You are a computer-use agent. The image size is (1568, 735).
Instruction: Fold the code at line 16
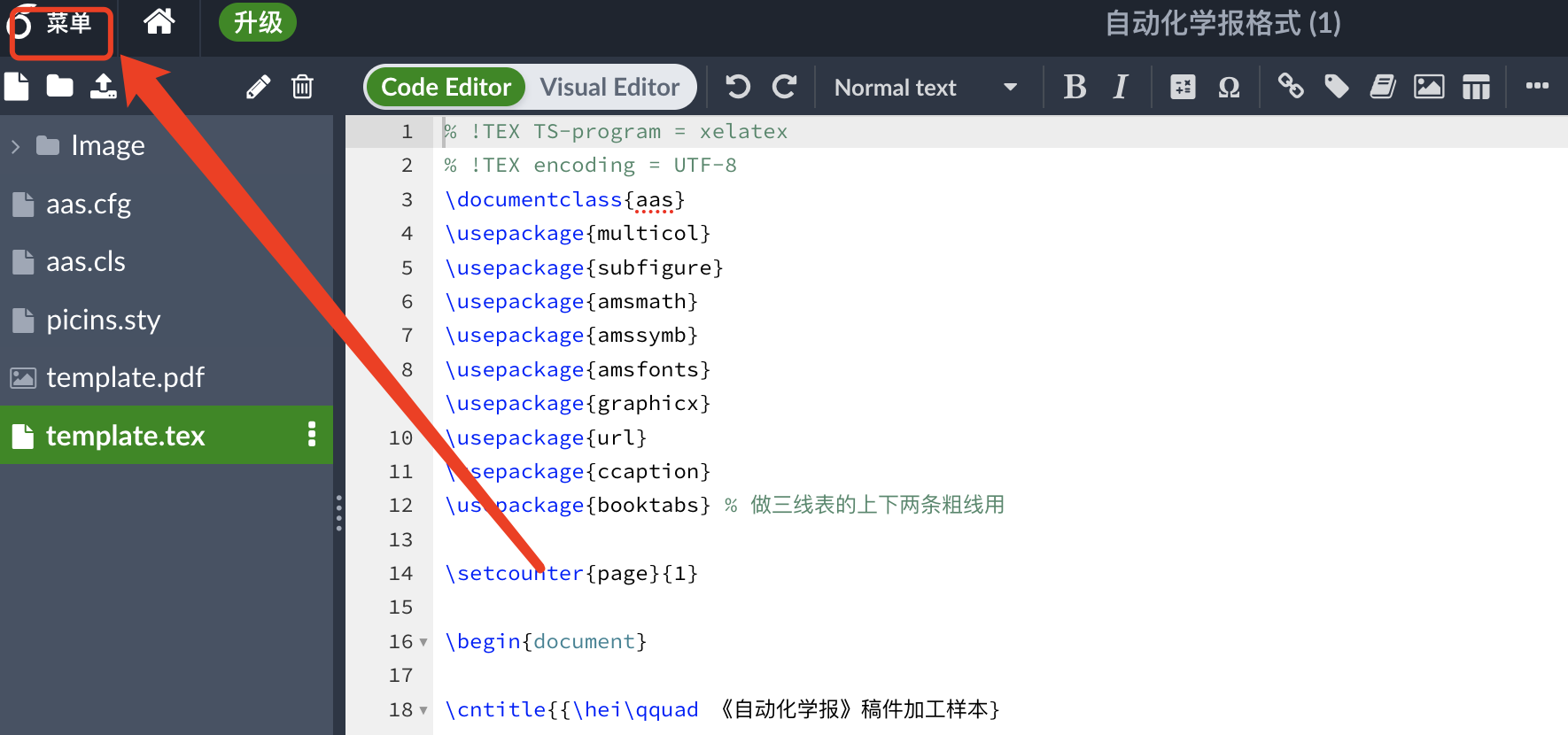(x=423, y=642)
